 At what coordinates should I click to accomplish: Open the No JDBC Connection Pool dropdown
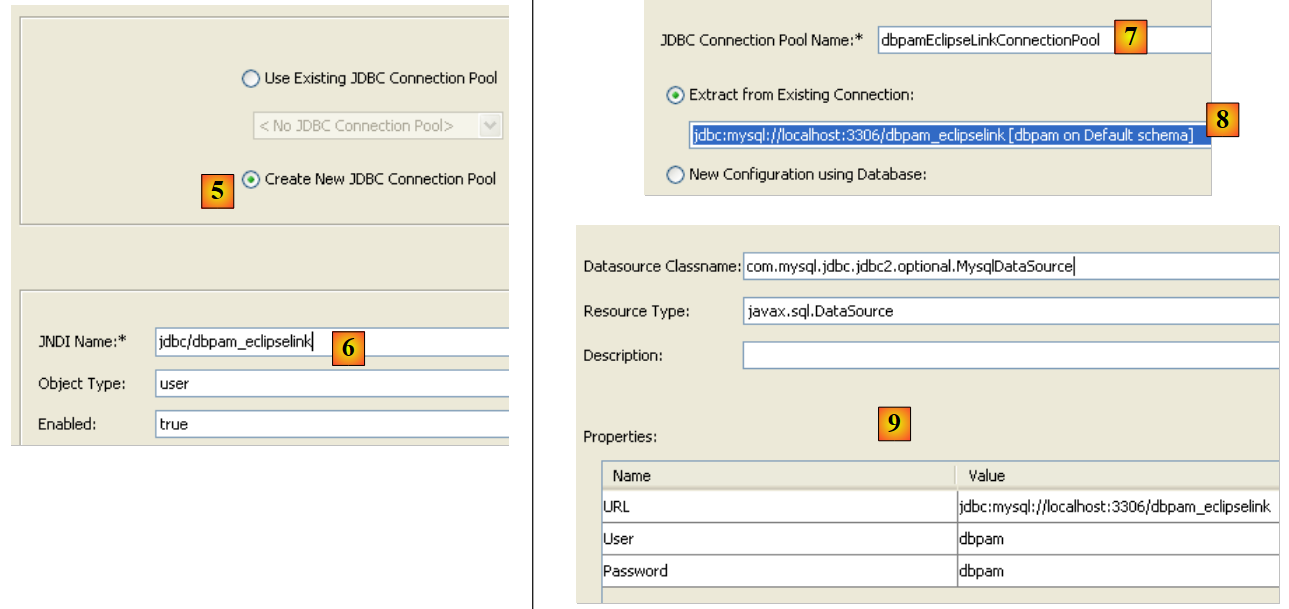point(377,126)
